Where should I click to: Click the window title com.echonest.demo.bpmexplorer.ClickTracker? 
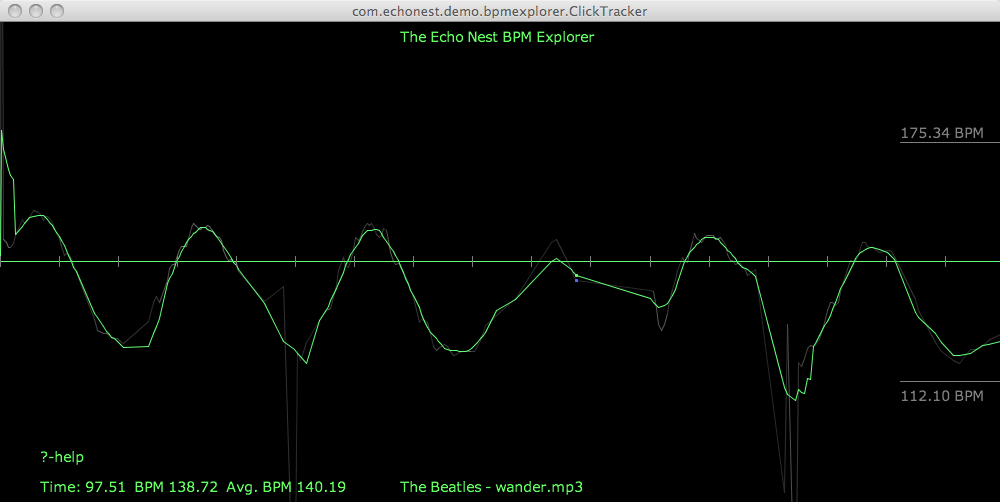[499, 10]
